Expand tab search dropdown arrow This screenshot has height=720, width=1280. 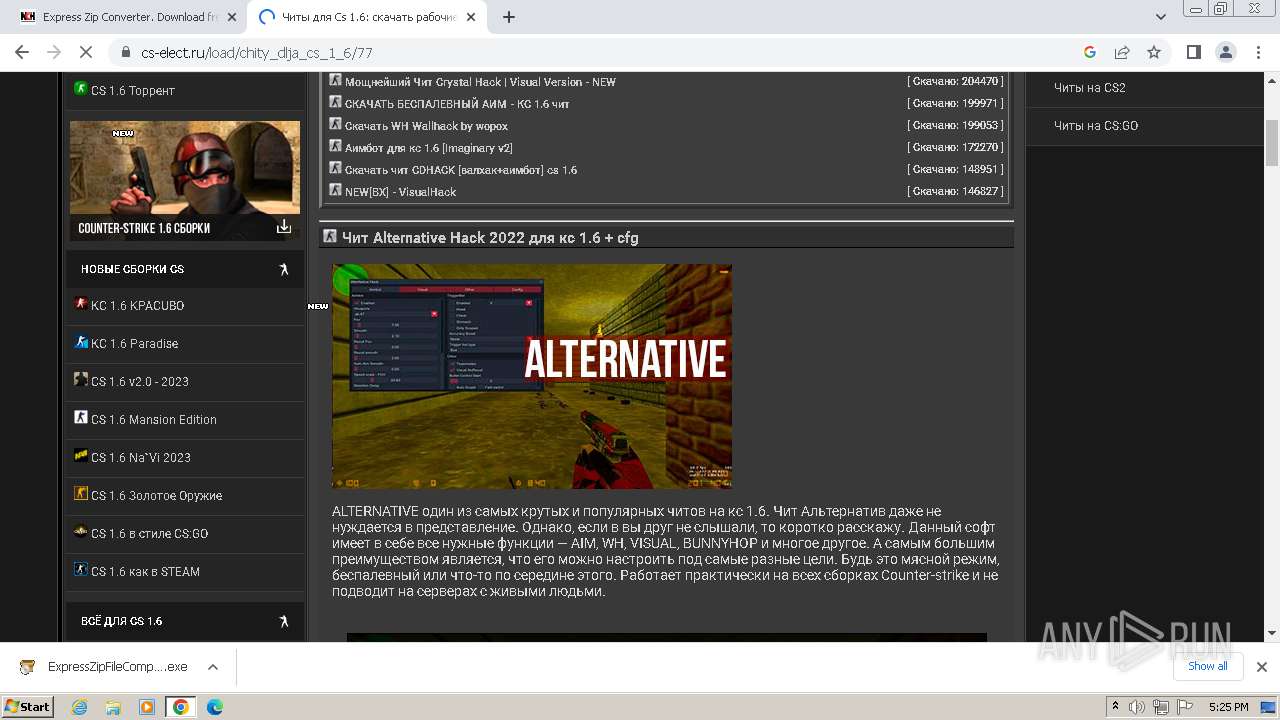tap(1160, 17)
